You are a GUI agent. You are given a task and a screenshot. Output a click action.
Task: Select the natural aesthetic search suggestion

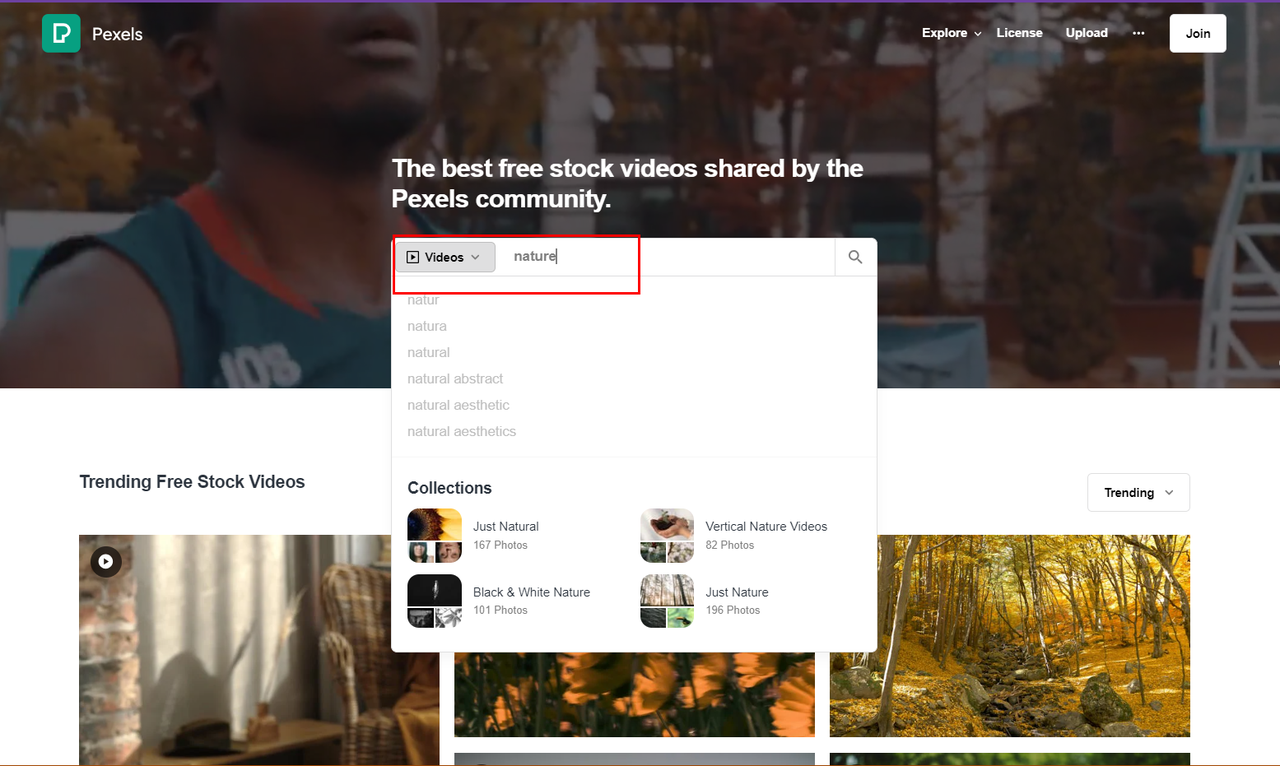(458, 405)
